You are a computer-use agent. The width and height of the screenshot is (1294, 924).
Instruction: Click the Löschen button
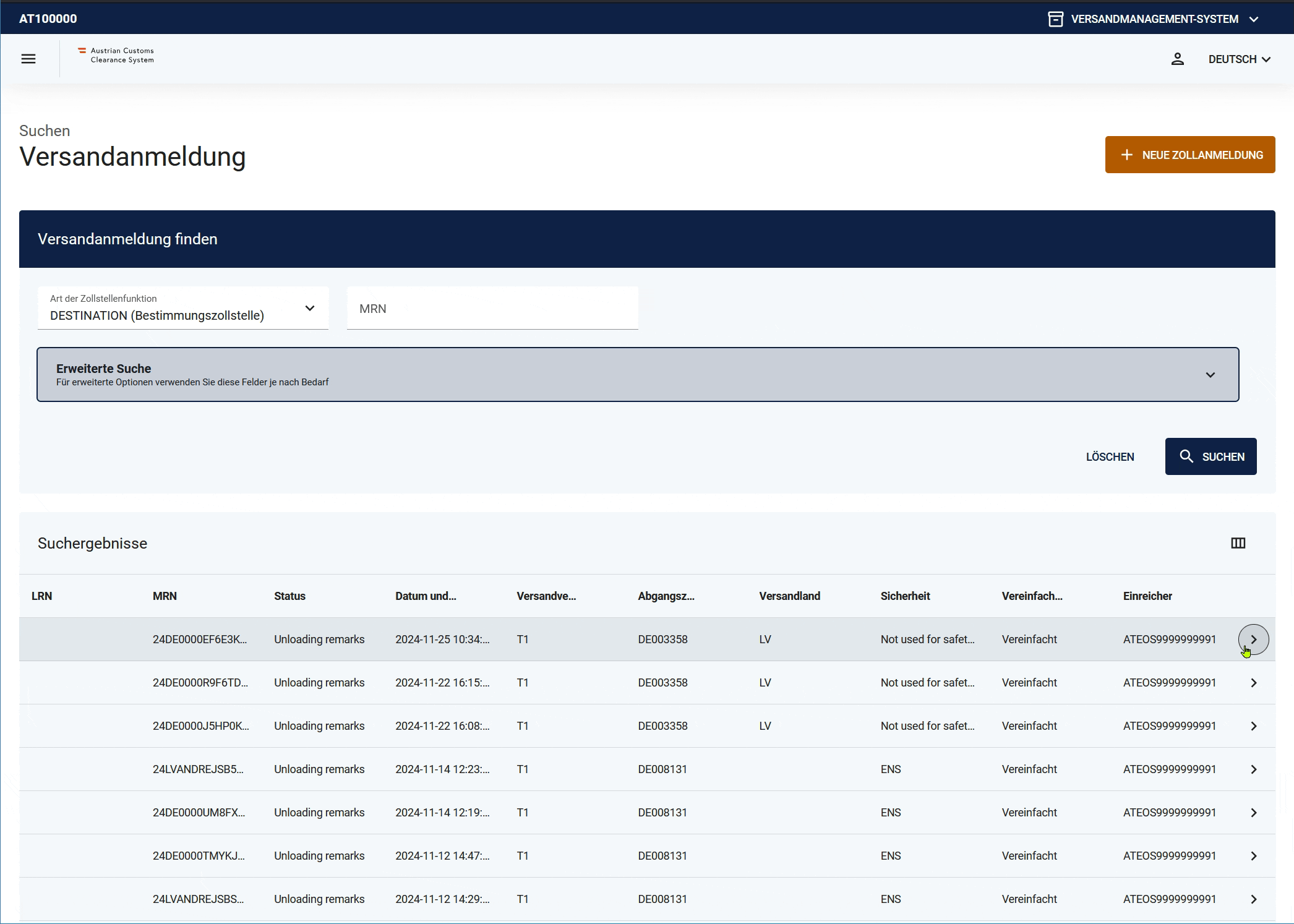click(1110, 457)
